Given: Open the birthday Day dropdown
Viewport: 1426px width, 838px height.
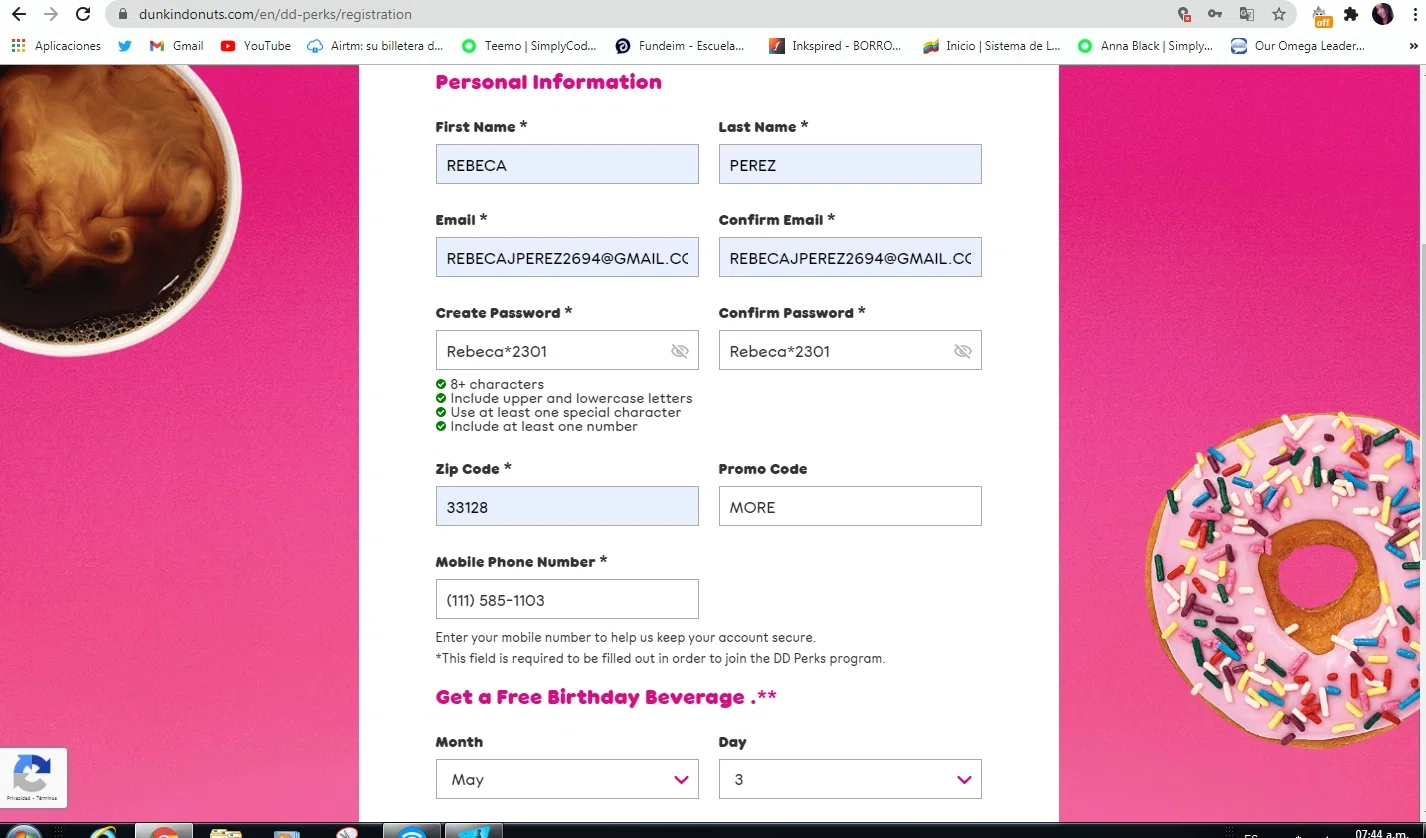Looking at the screenshot, I should tap(850, 779).
